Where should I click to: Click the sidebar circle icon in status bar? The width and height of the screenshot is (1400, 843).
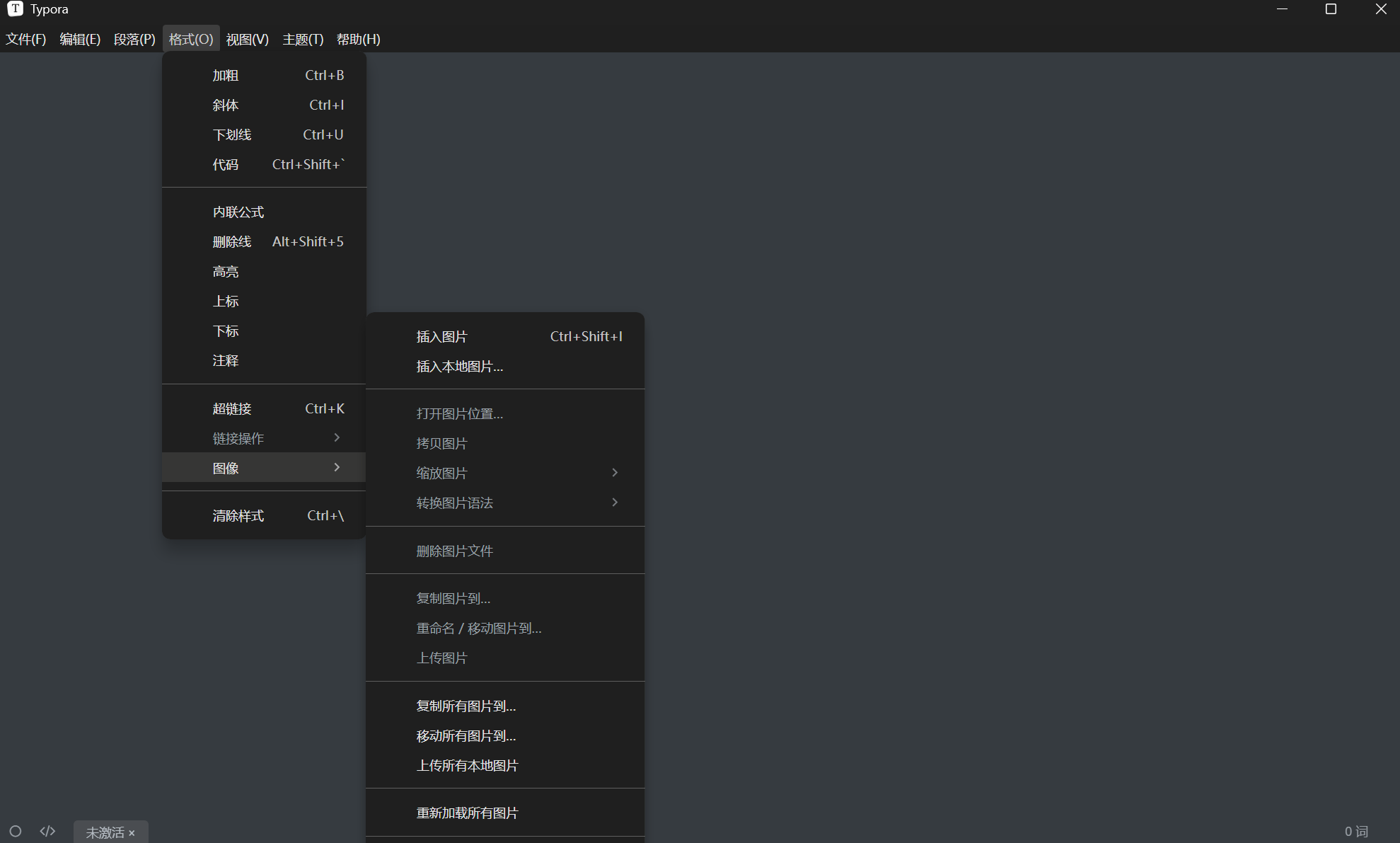click(x=16, y=831)
